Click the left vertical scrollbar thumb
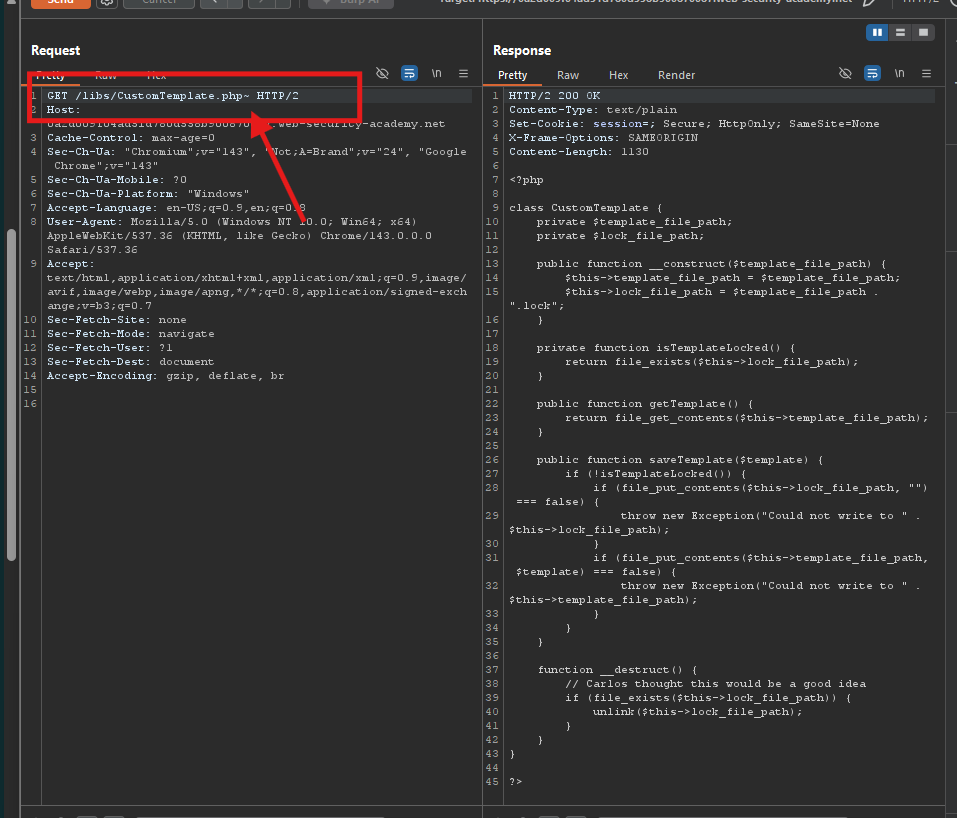The width and height of the screenshot is (957, 818). [x=11, y=394]
